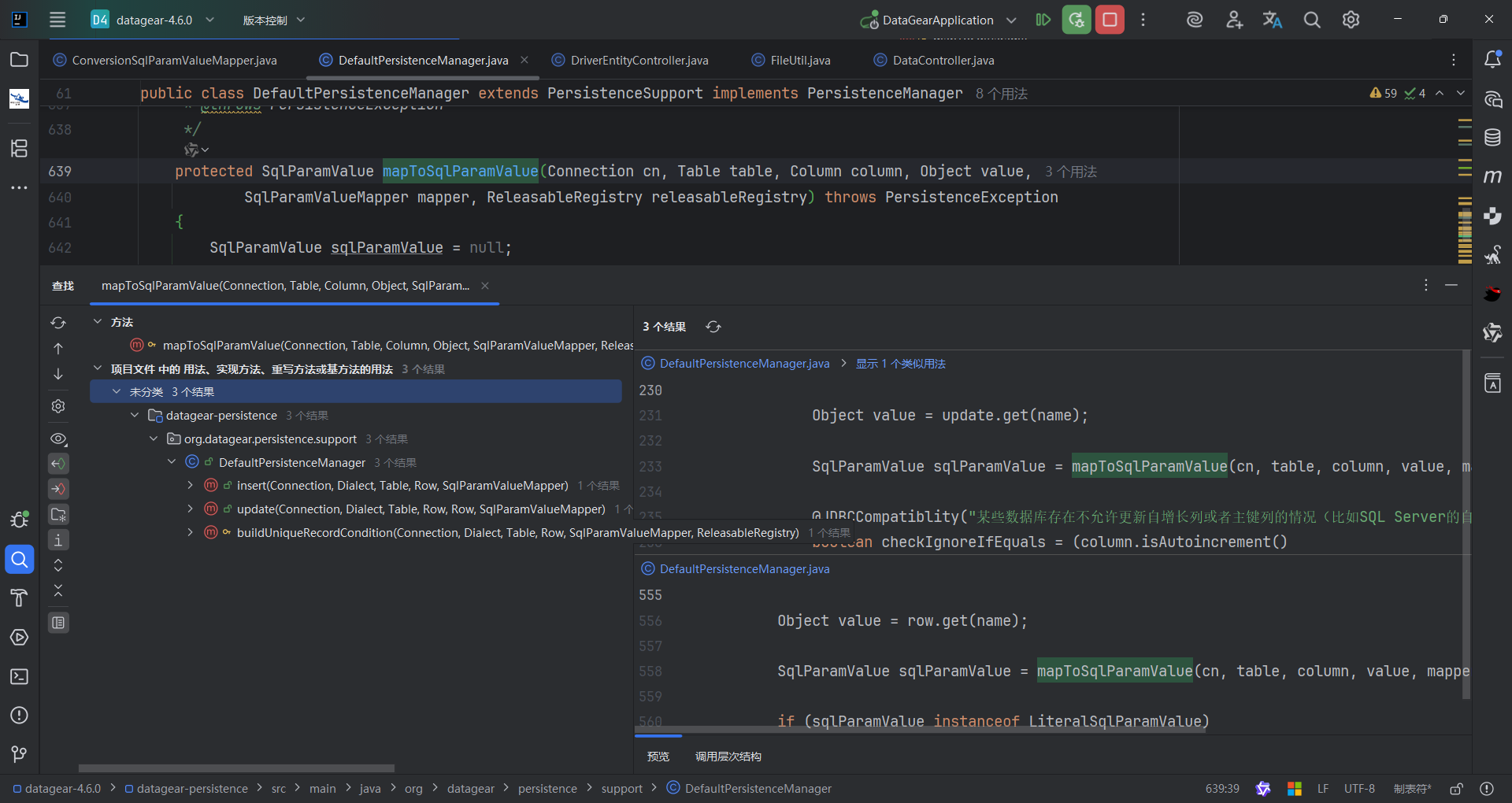Collapse org.datagear.persistence.support package node
This screenshot has height=803, width=1512.
click(154, 439)
